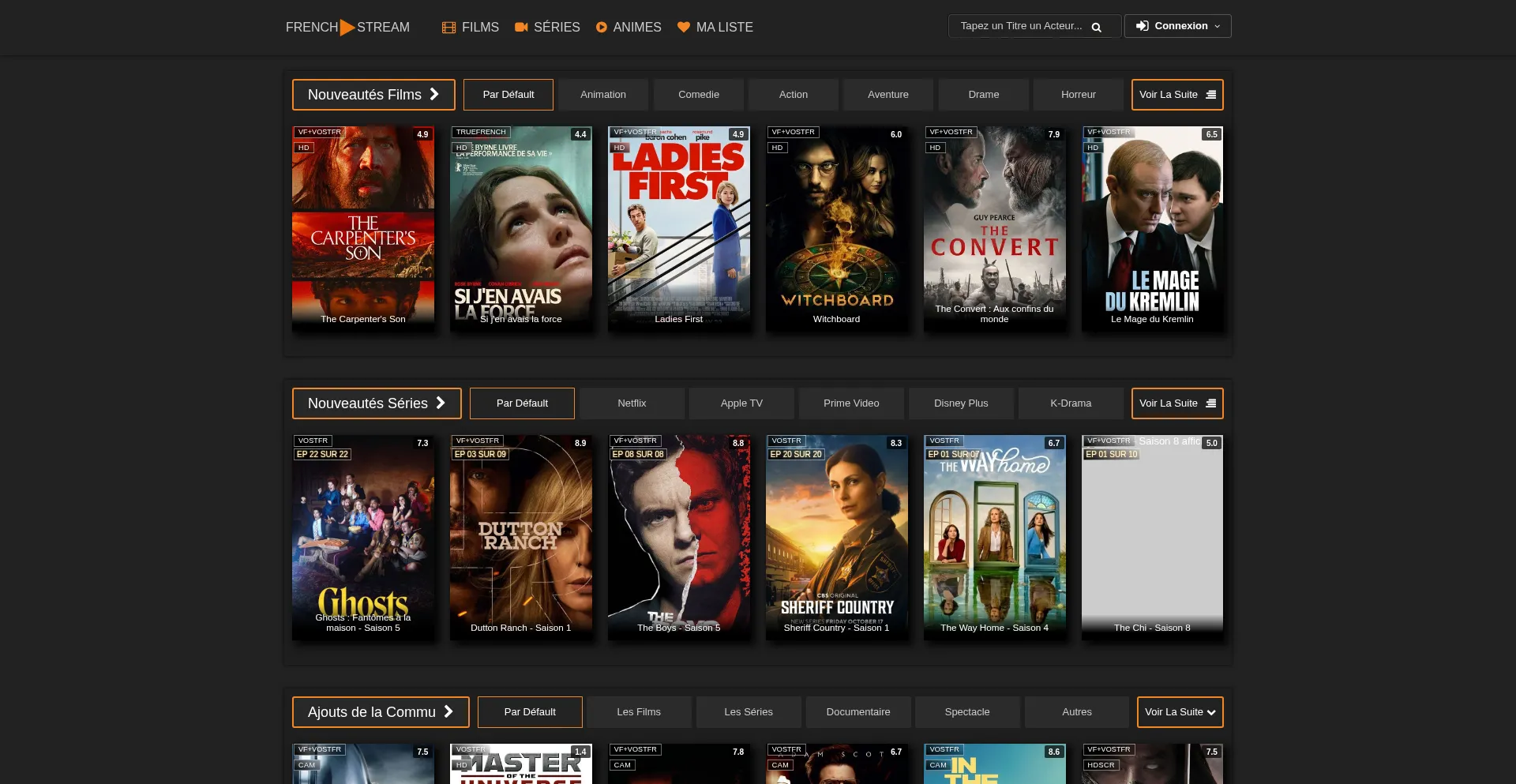Click the chevron next to Nouveautés Séries

pos(441,403)
